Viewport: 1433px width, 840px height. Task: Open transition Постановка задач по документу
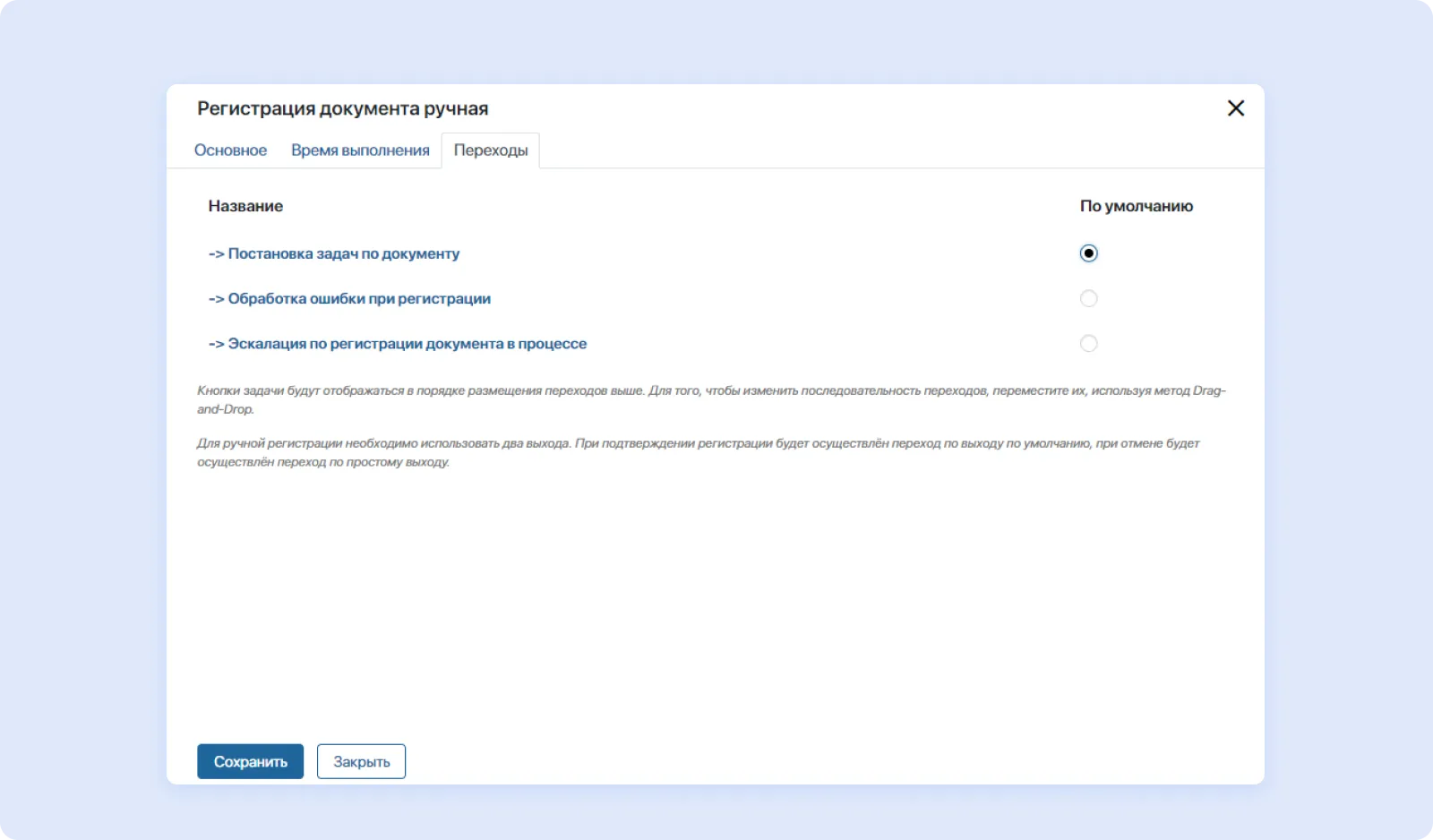click(343, 254)
